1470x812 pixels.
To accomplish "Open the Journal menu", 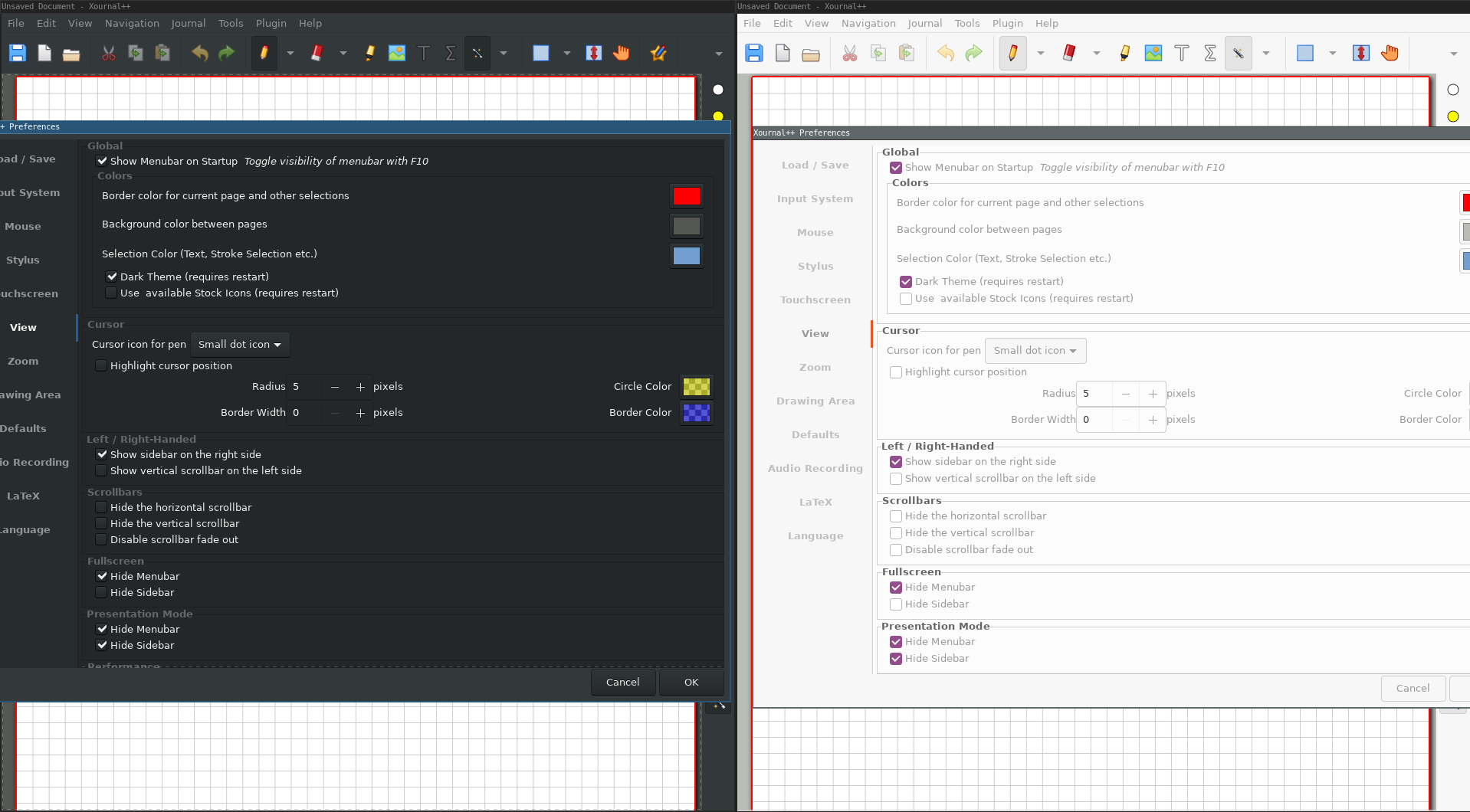I will (x=188, y=23).
